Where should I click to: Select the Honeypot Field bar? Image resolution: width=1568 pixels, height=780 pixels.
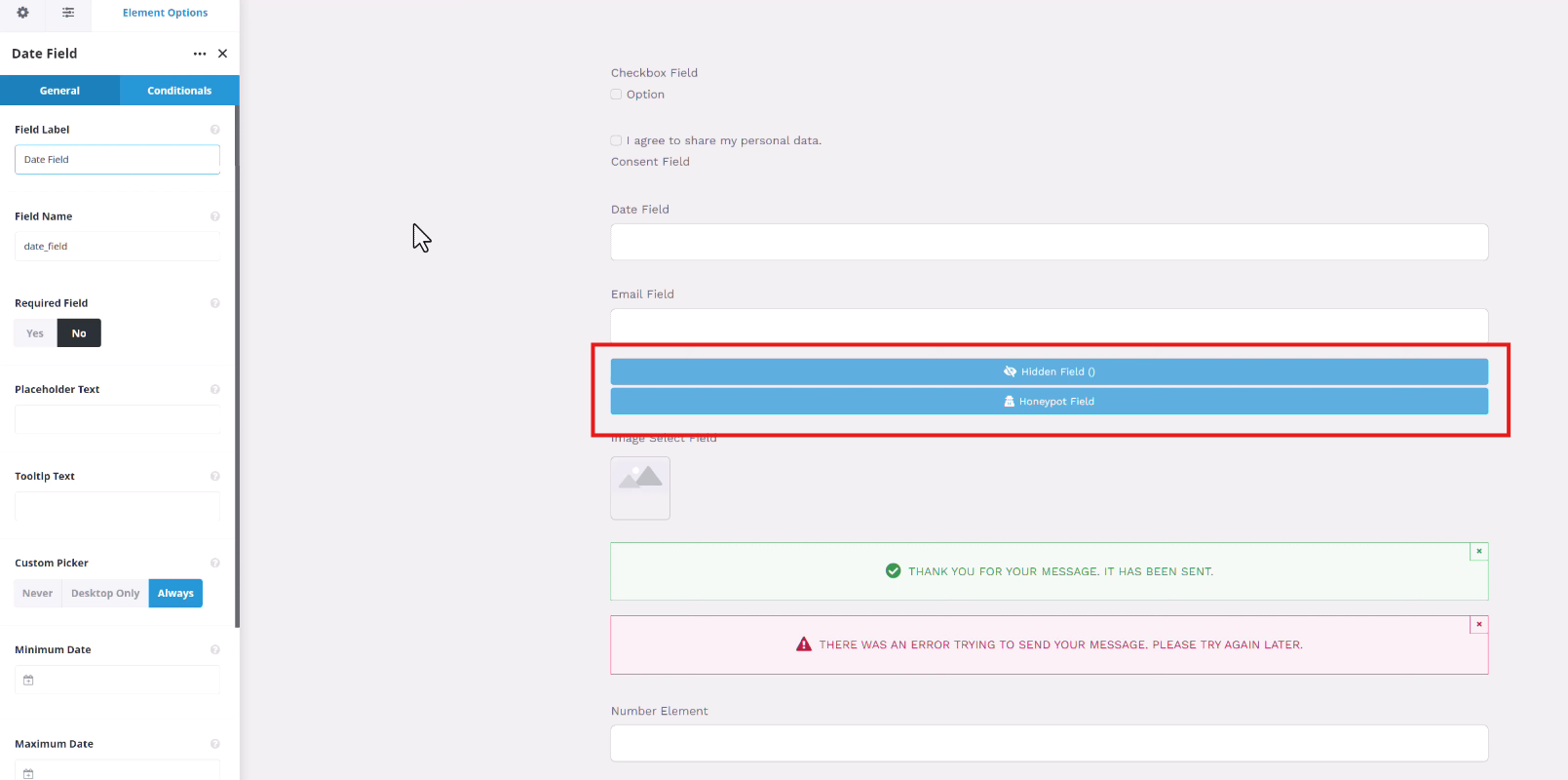click(x=1049, y=402)
